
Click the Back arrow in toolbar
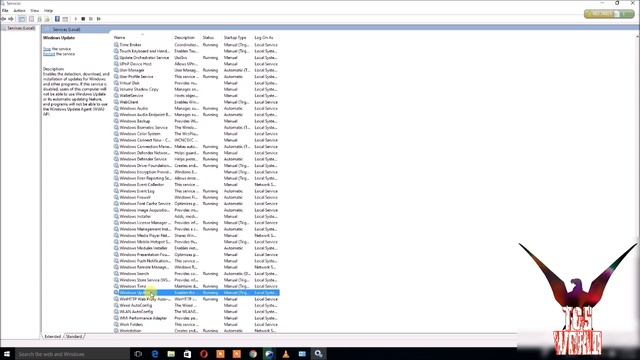tap(3, 19)
